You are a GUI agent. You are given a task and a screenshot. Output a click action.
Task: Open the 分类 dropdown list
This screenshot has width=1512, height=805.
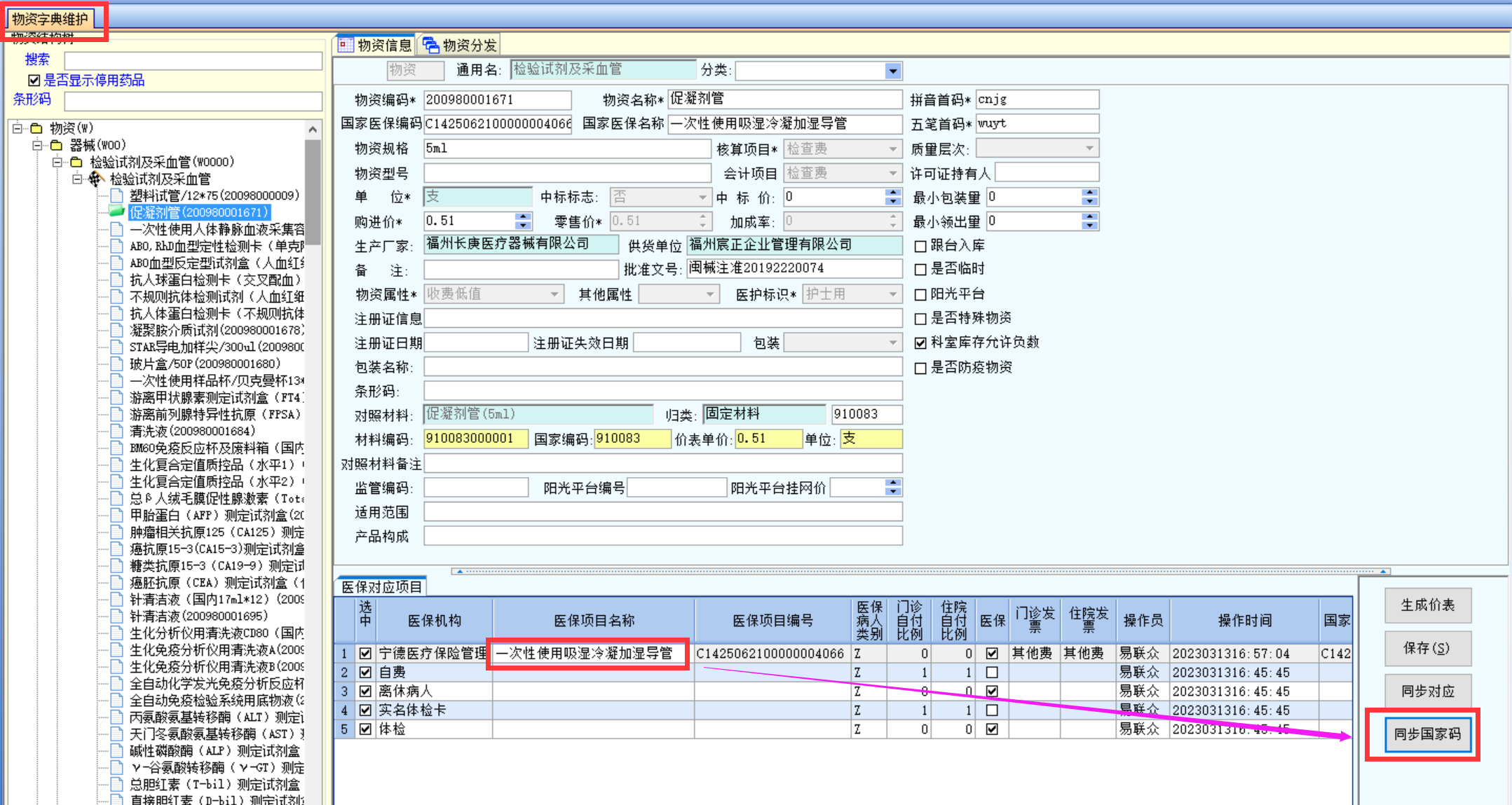click(x=892, y=71)
